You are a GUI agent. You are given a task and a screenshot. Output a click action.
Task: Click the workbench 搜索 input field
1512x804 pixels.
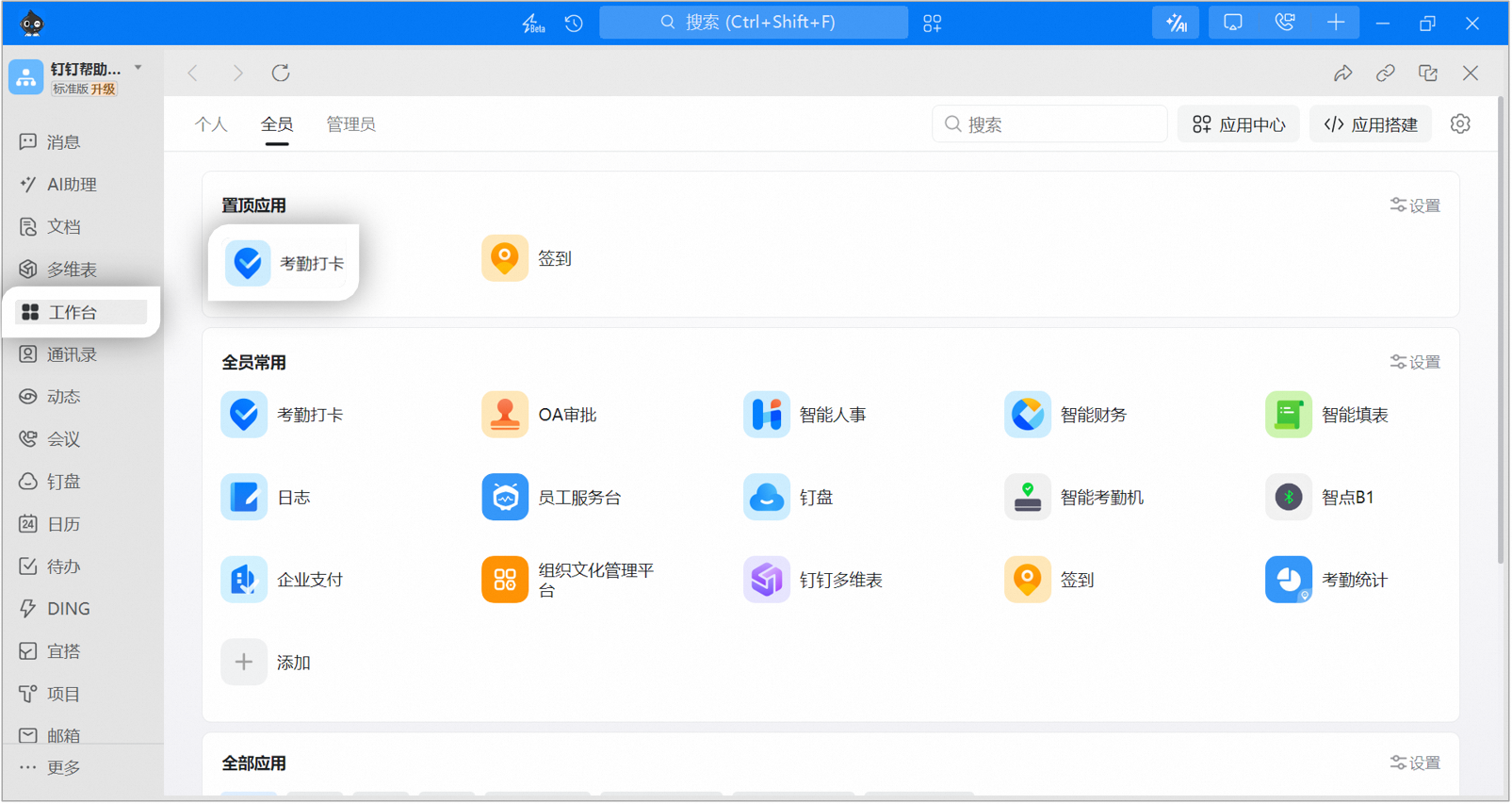coord(1049,124)
